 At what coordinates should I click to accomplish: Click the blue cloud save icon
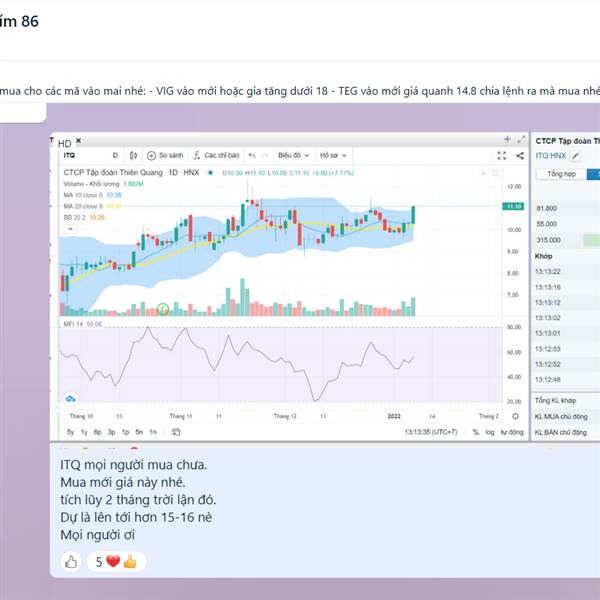(x=70, y=399)
